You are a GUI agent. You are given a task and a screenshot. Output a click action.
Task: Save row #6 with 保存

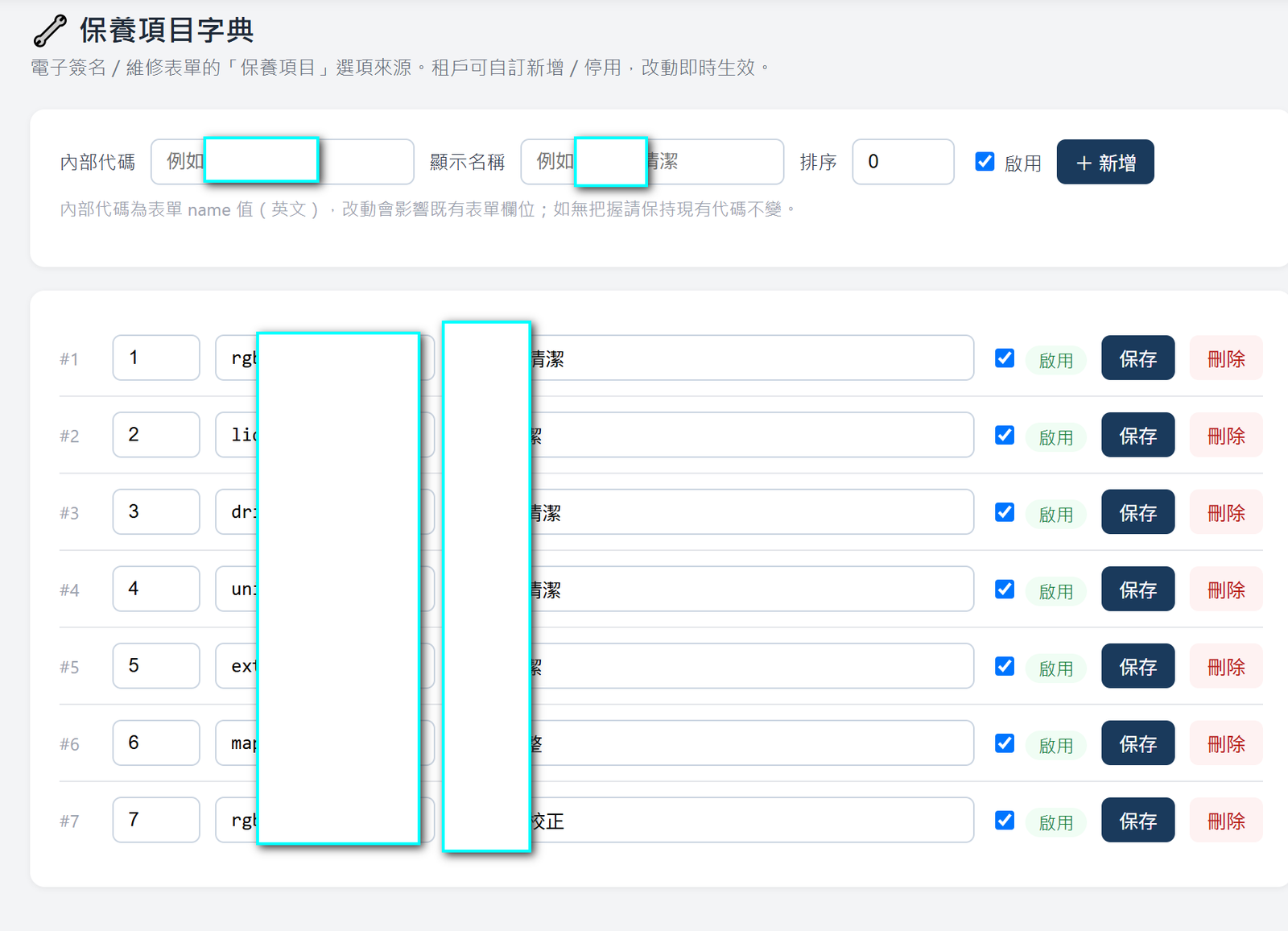1137,743
